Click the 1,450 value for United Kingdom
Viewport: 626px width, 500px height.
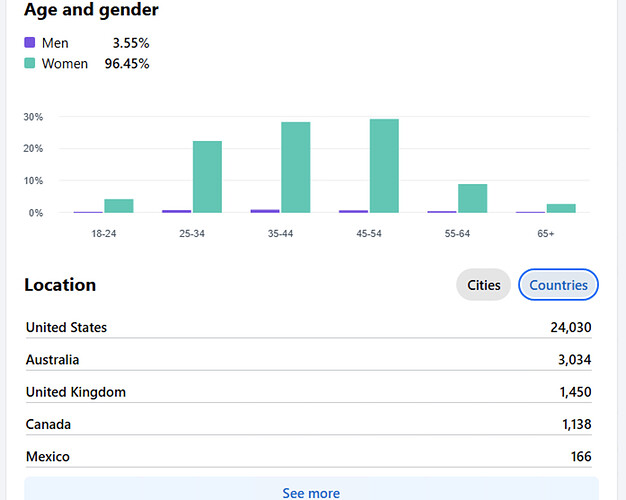[x=575, y=392]
